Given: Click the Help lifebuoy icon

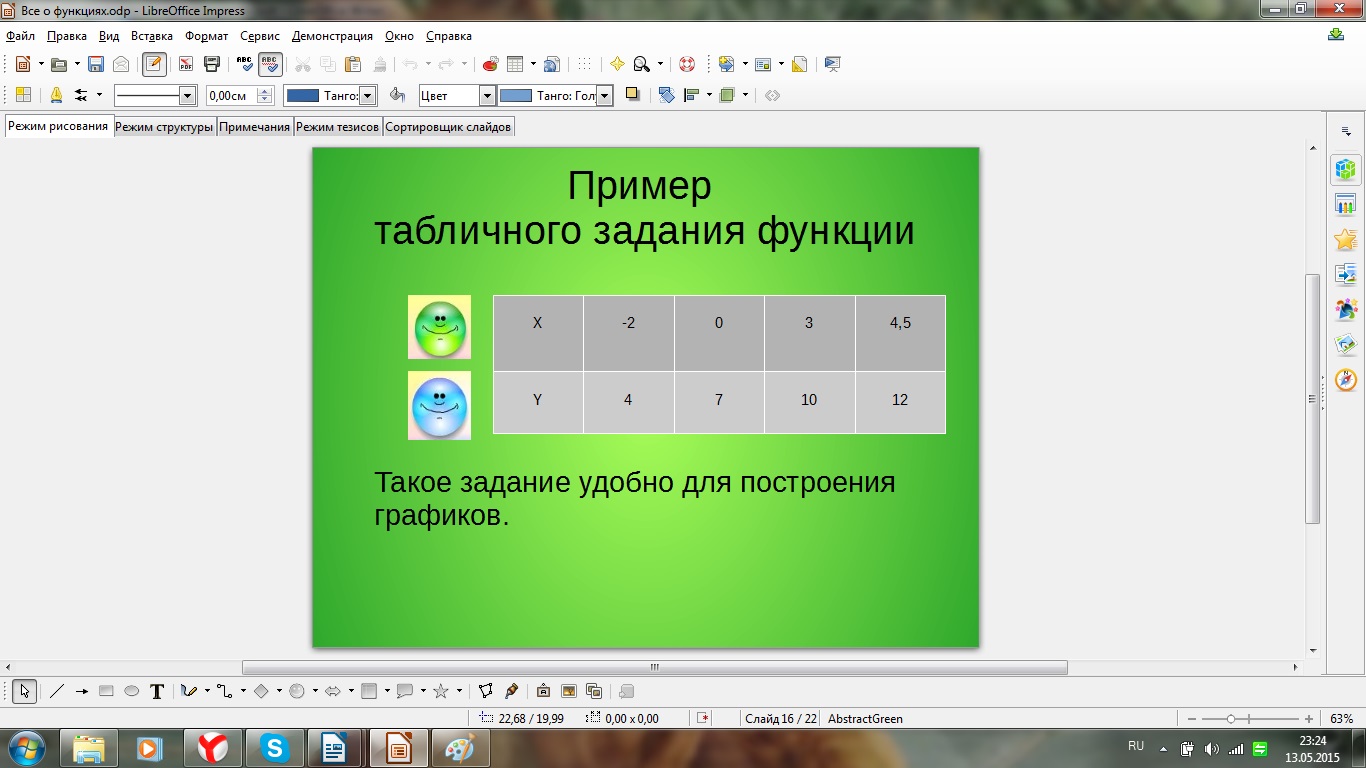Looking at the screenshot, I should pos(687,64).
